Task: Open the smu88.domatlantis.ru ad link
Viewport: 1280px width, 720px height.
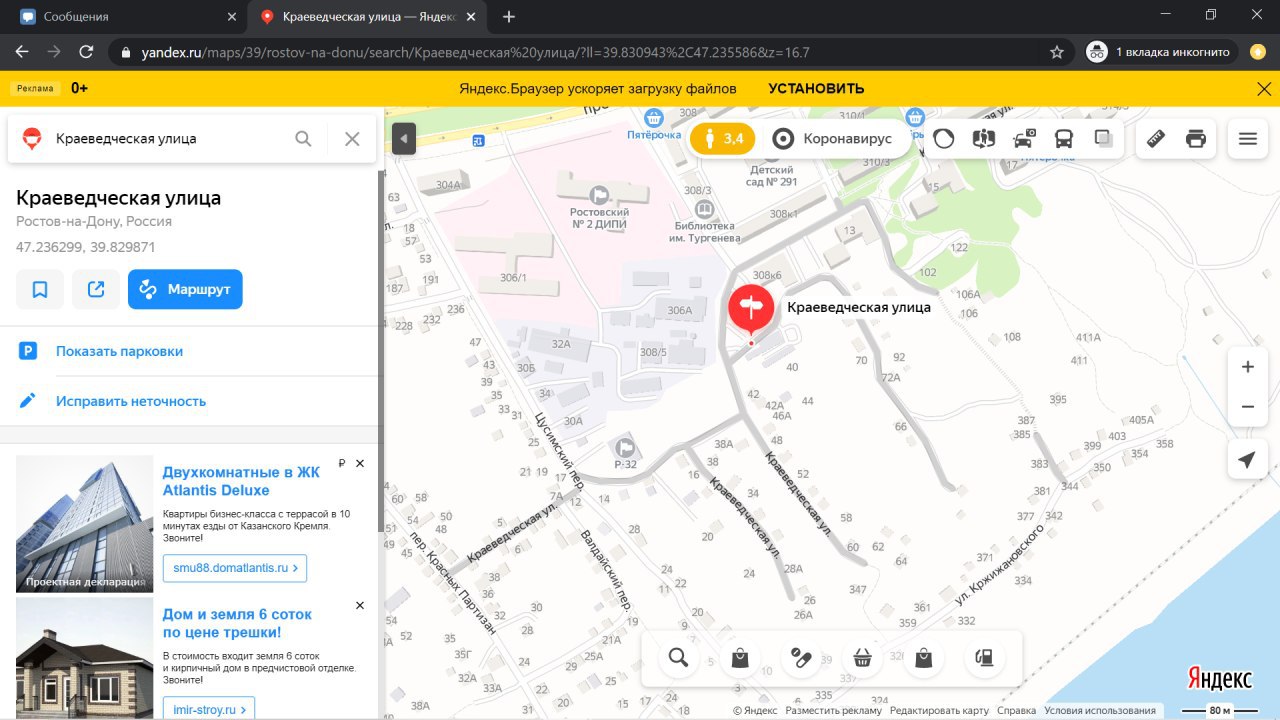Action: (235, 567)
